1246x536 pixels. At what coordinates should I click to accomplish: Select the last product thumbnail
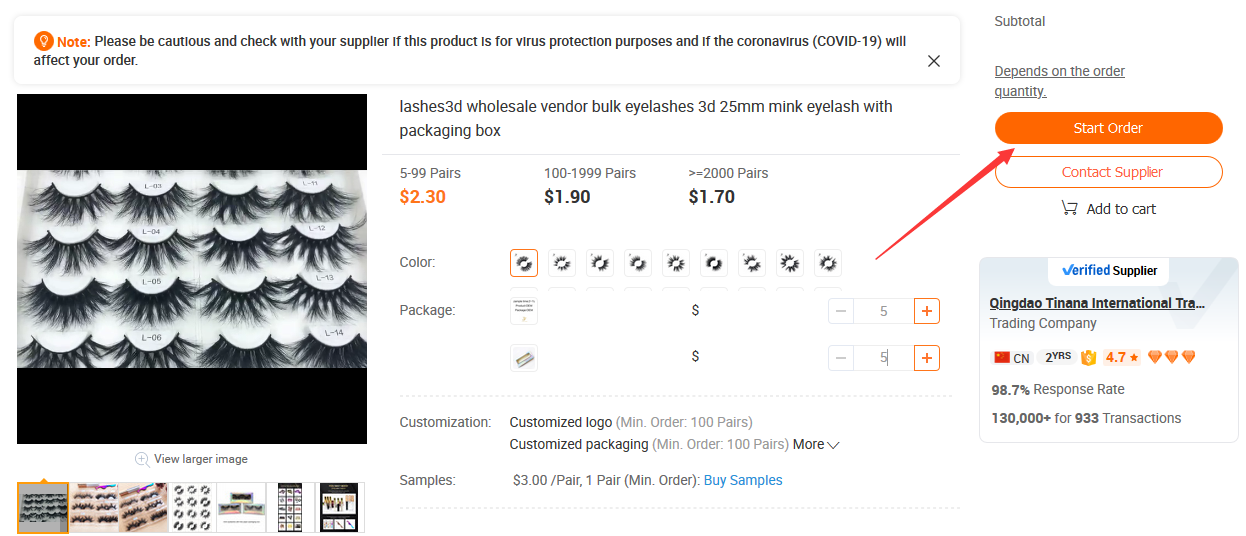click(341, 508)
